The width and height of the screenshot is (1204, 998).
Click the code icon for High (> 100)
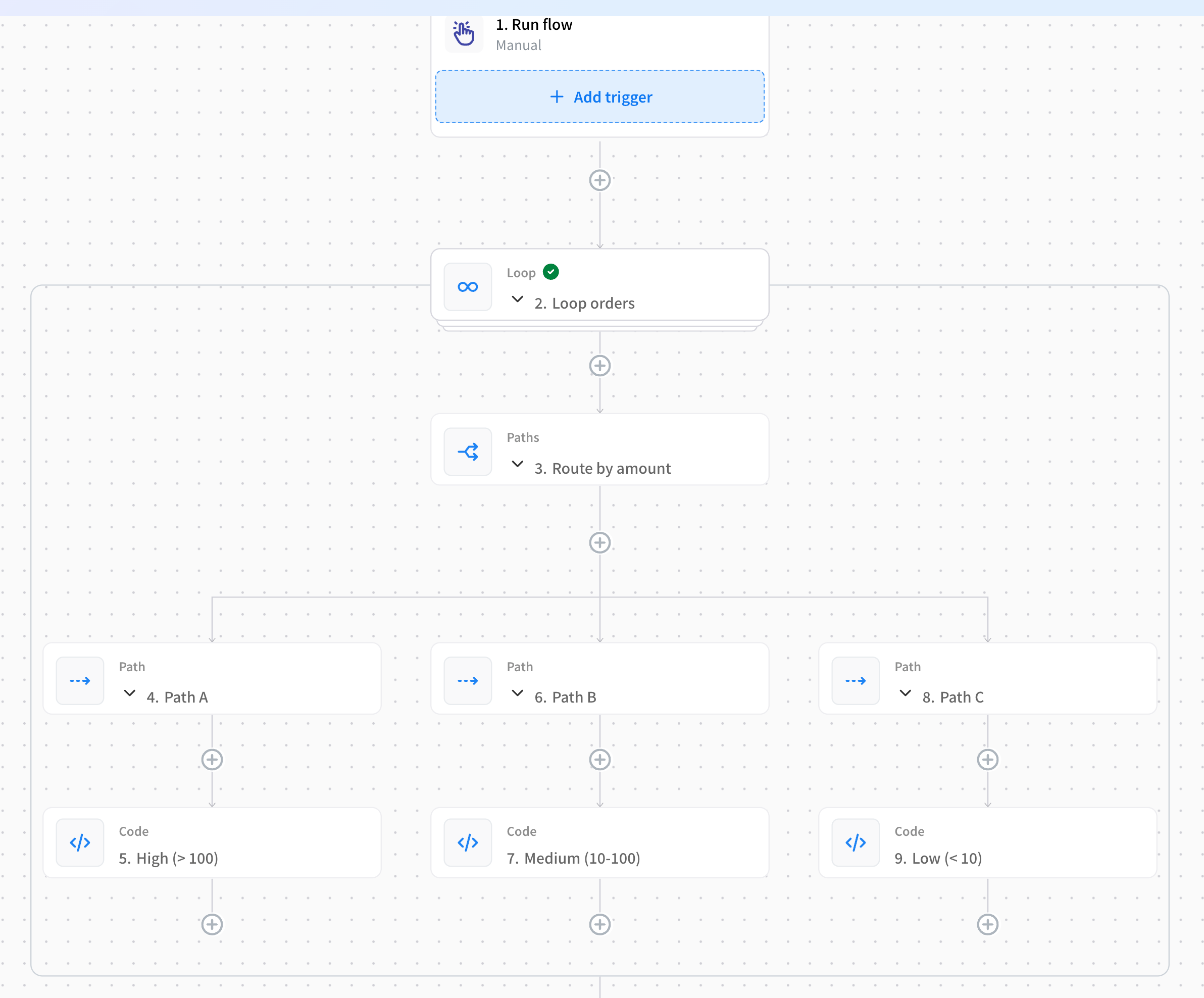[80, 843]
